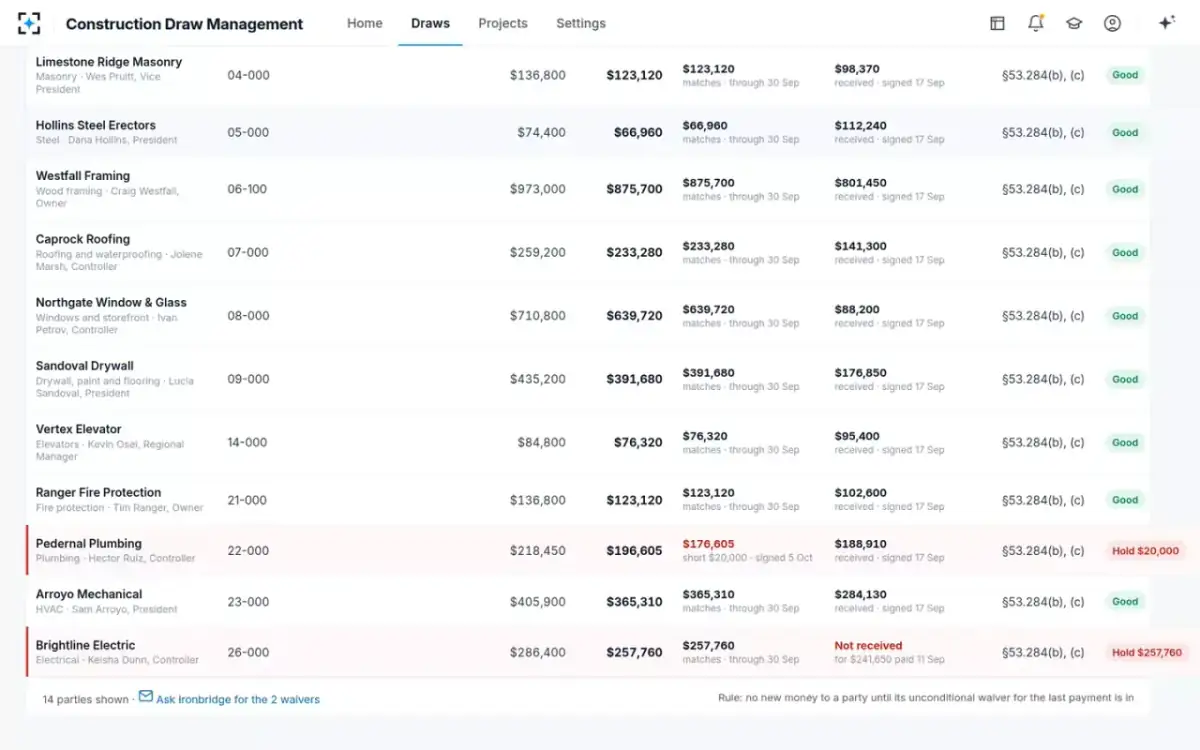Ask Ironbridge for the 2 waivers
This screenshot has height=750, width=1200.
pos(238,700)
